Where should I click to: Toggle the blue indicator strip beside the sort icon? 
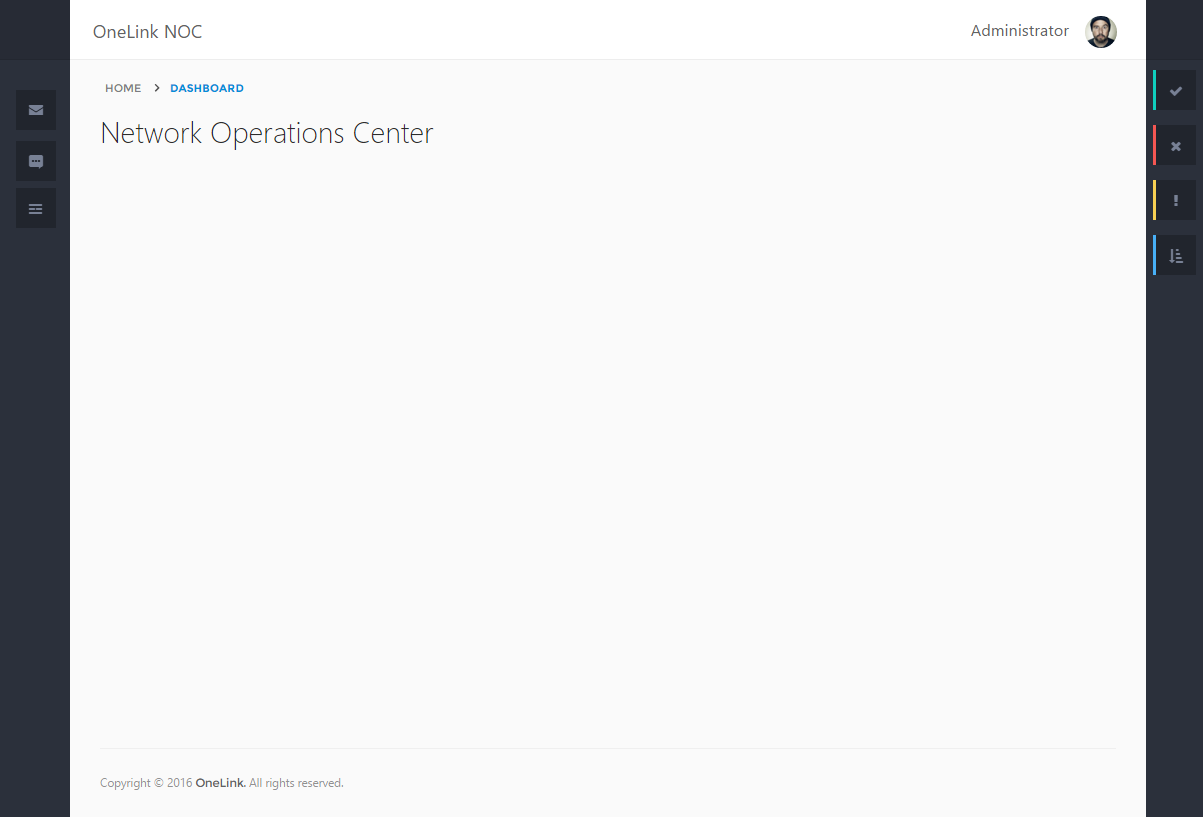[1156, 255]
